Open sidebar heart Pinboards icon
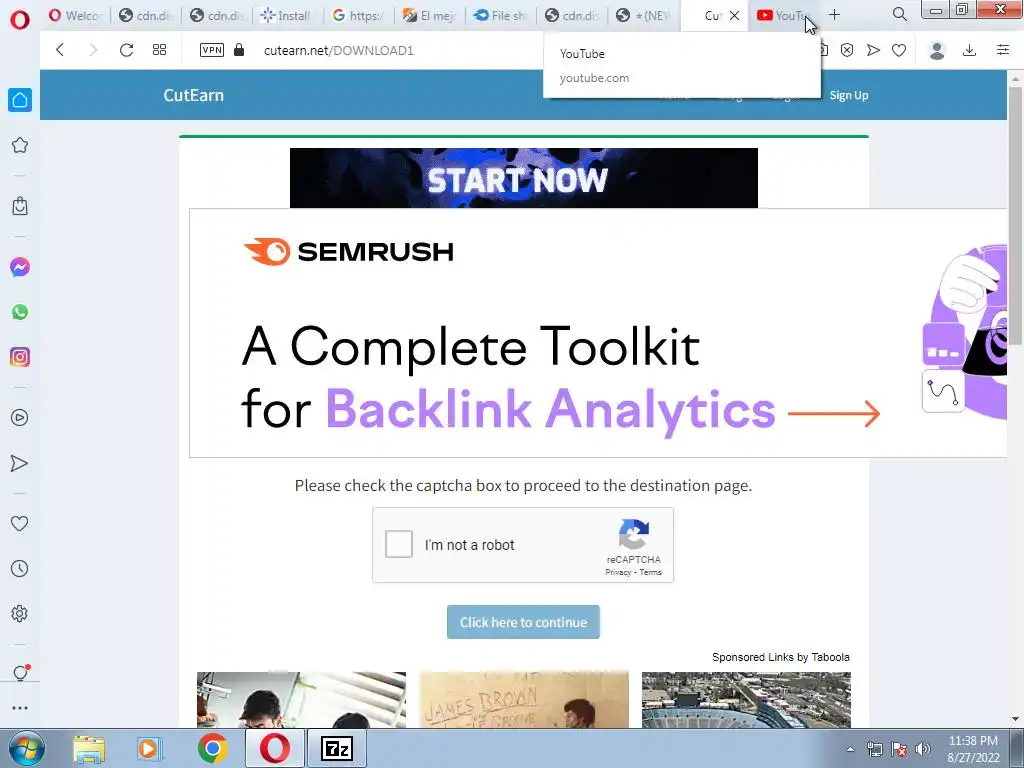 (x=20, y=523)
